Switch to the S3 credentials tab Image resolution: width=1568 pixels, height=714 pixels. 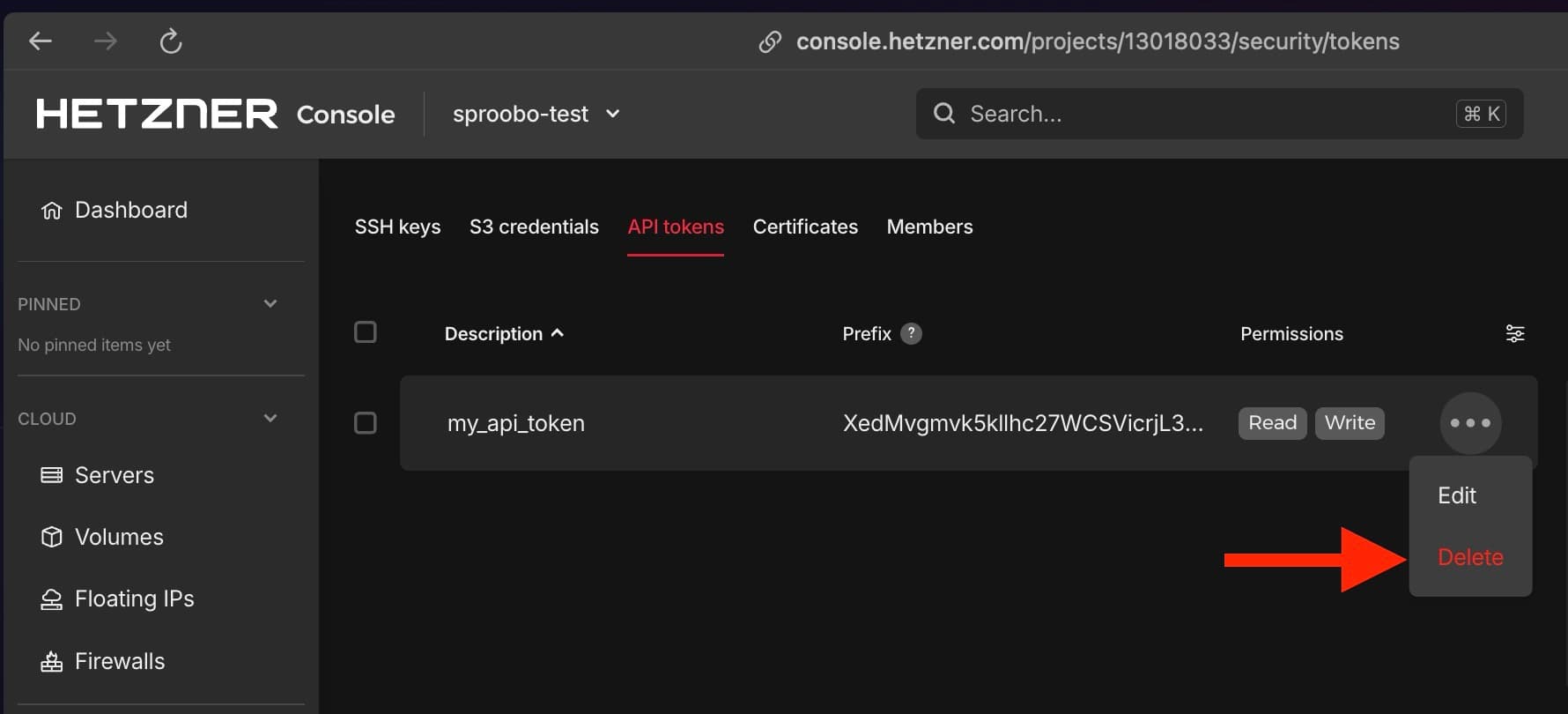click(534, 227)
